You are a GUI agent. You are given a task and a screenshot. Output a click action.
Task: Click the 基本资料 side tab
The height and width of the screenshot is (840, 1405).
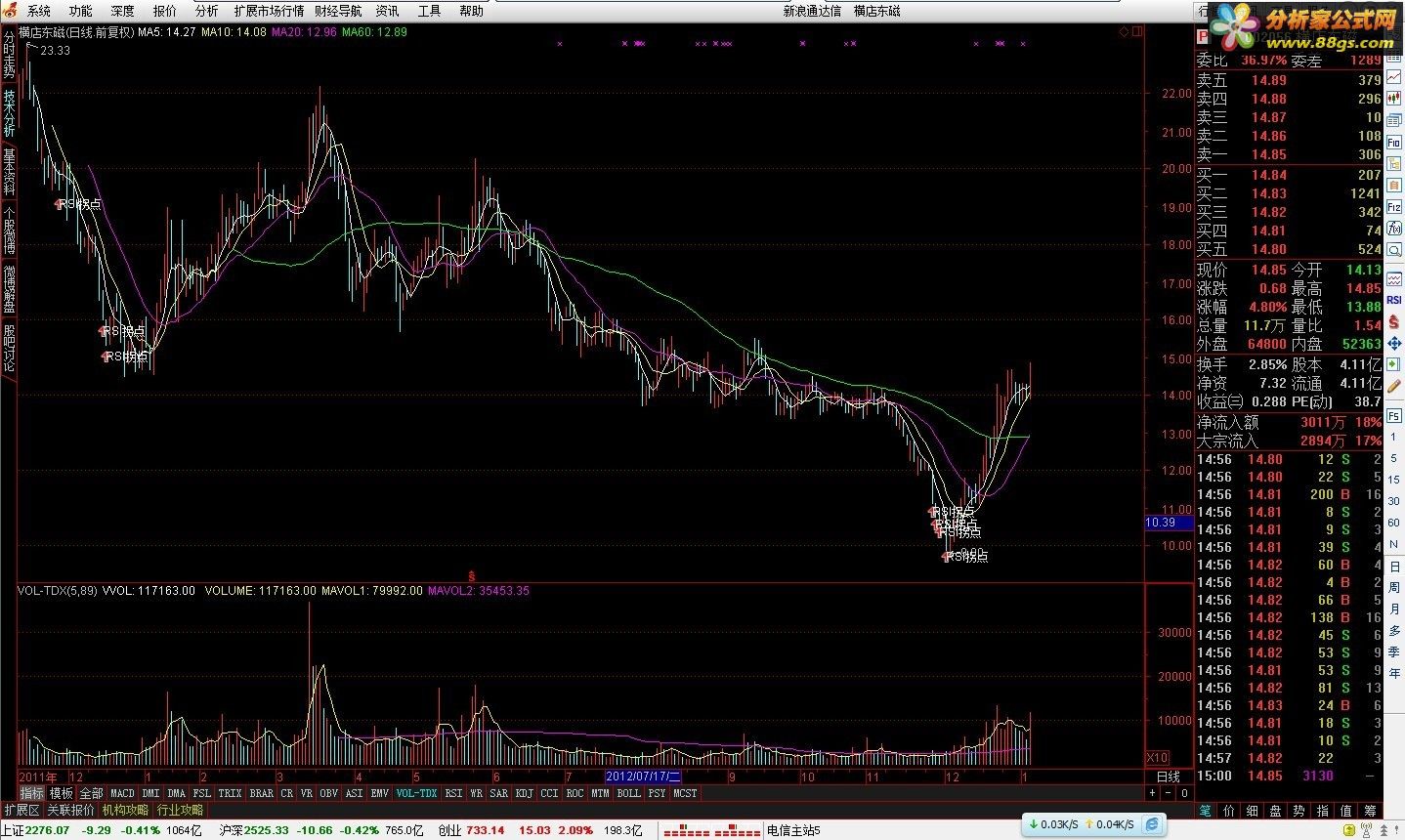[x=9, y=171]
